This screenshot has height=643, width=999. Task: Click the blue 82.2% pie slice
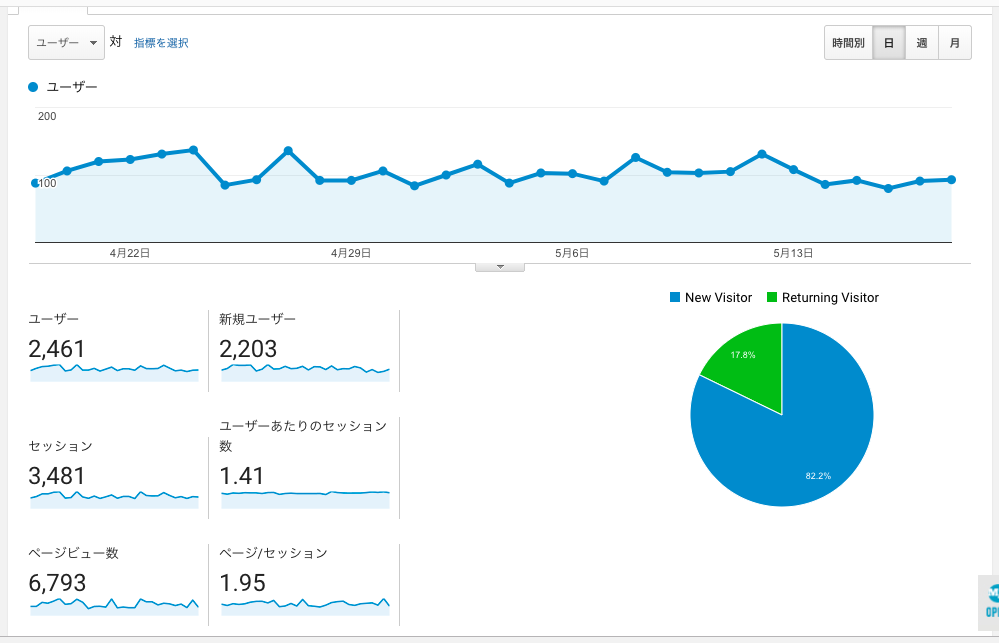(x=800, y=440)
